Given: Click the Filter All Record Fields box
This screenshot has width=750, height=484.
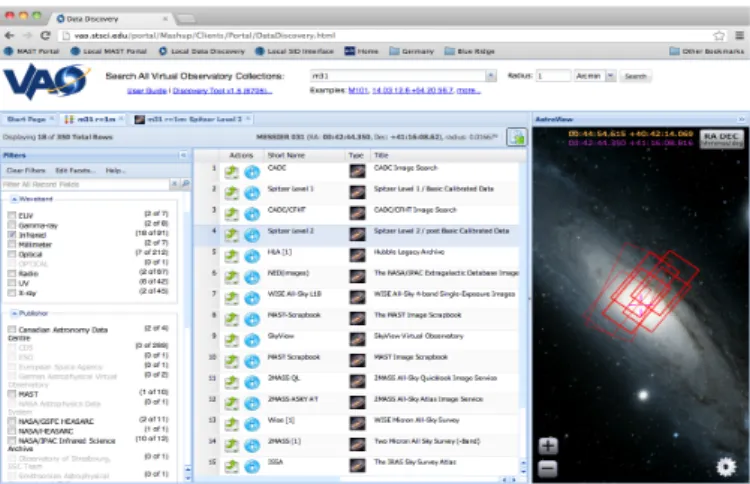Looking at the screenshot, I should pos(86,184).
